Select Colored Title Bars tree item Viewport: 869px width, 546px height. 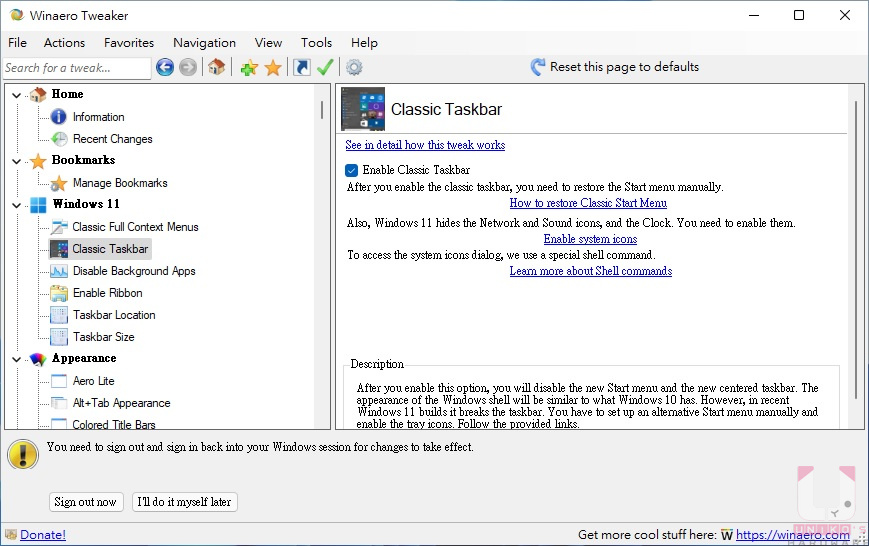coord(114,425)
